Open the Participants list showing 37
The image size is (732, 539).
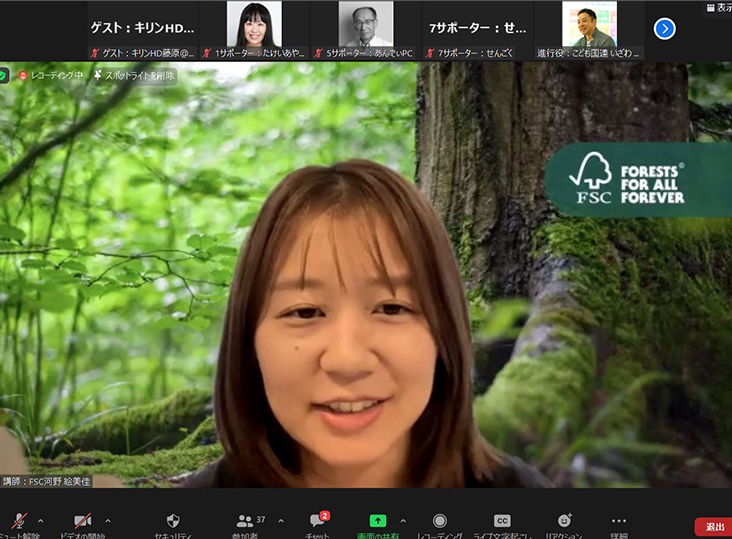[246, 521]
